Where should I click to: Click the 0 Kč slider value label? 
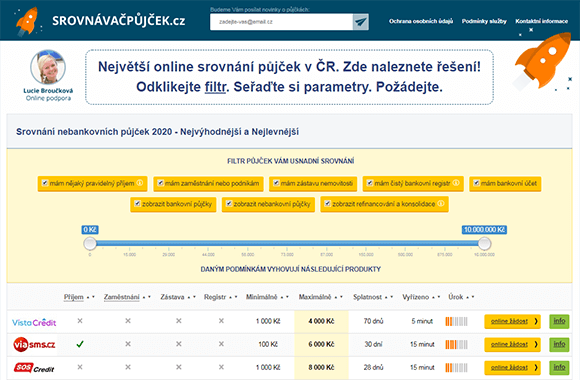click(90, 230)
